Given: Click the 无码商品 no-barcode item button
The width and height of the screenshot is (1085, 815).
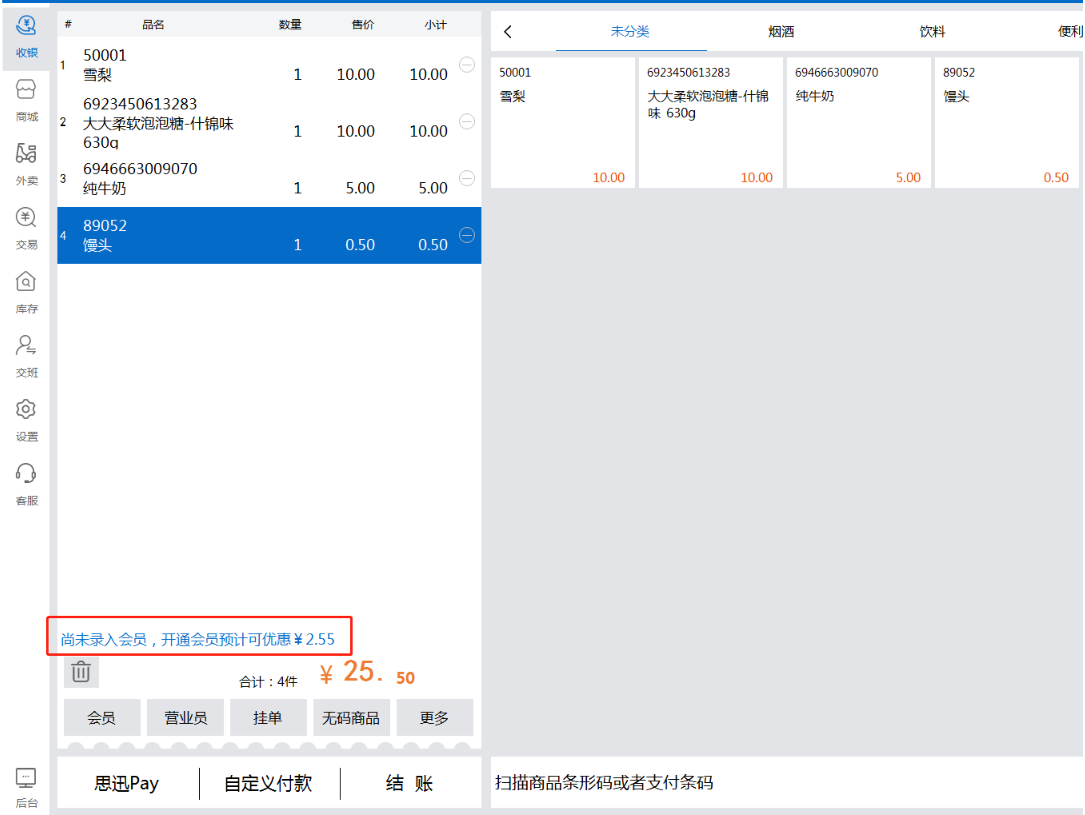Looking at the screenshot, I should pyautogui.click(x=351, y=717).
